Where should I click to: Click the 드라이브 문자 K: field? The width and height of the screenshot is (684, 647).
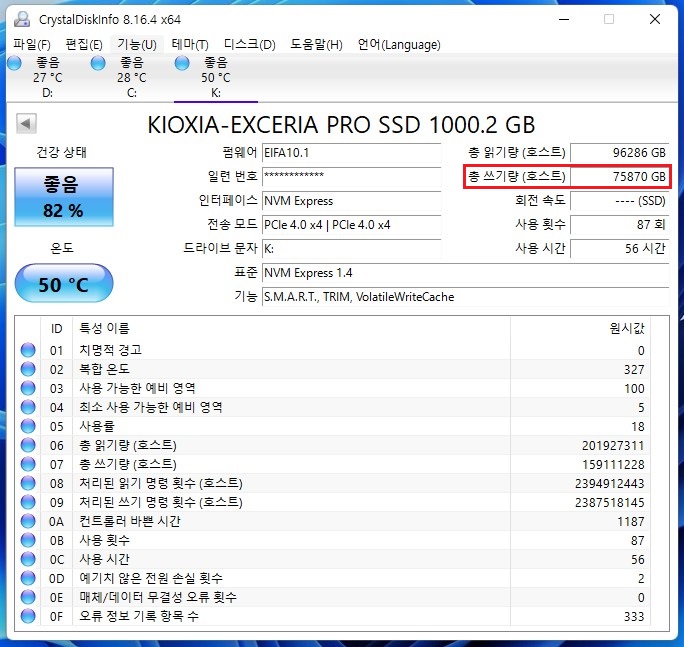pyautogui.click(x=352, y=249)
